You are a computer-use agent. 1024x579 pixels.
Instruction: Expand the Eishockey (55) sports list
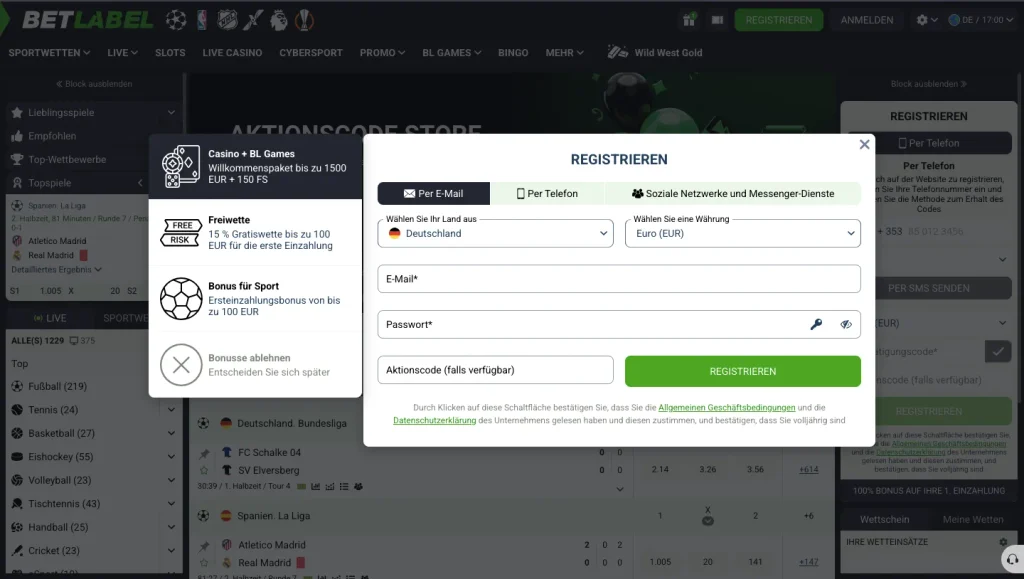pos(171,457)
